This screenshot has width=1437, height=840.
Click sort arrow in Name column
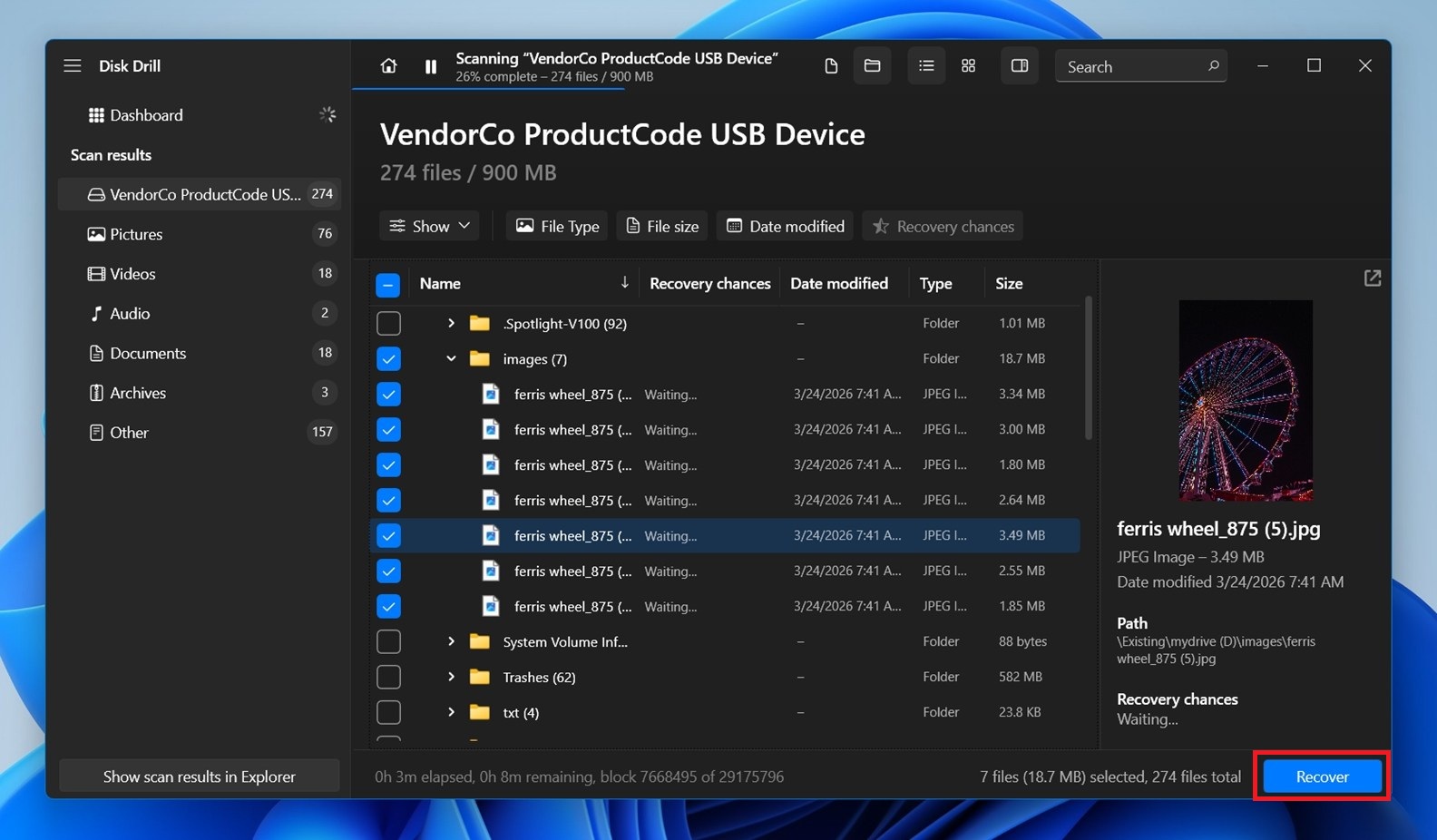pos(624,283)
